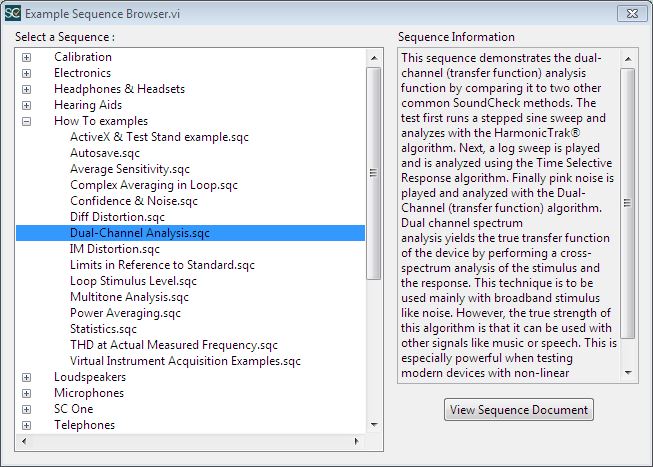Click the Calibration category label

(83, 57)
